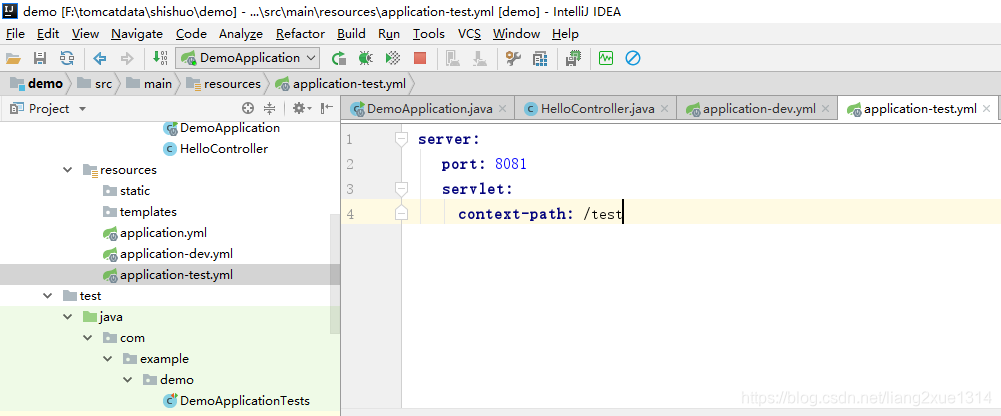This screenshot has width=1001, height=416.
Task: Start debugging with the bug icon
Action: coord(366,59)
